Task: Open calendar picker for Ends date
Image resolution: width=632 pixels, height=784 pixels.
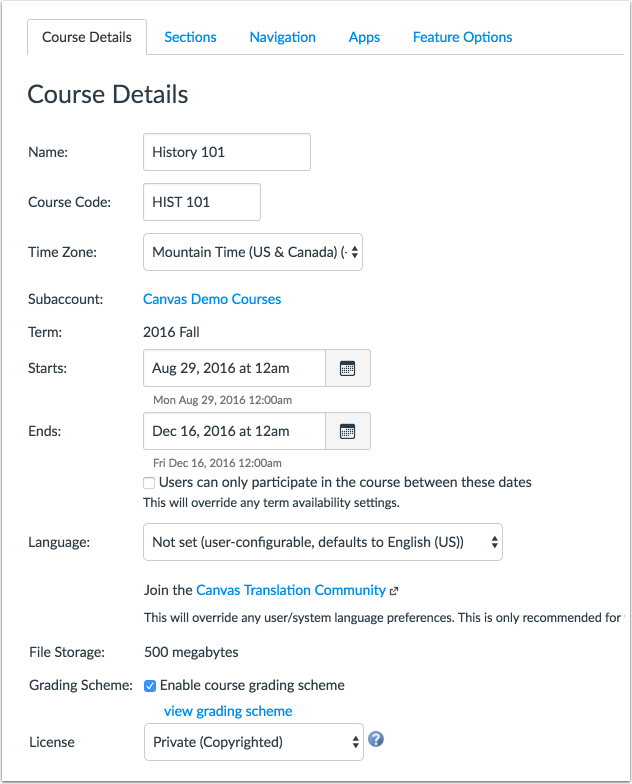Action: point(348,431)
